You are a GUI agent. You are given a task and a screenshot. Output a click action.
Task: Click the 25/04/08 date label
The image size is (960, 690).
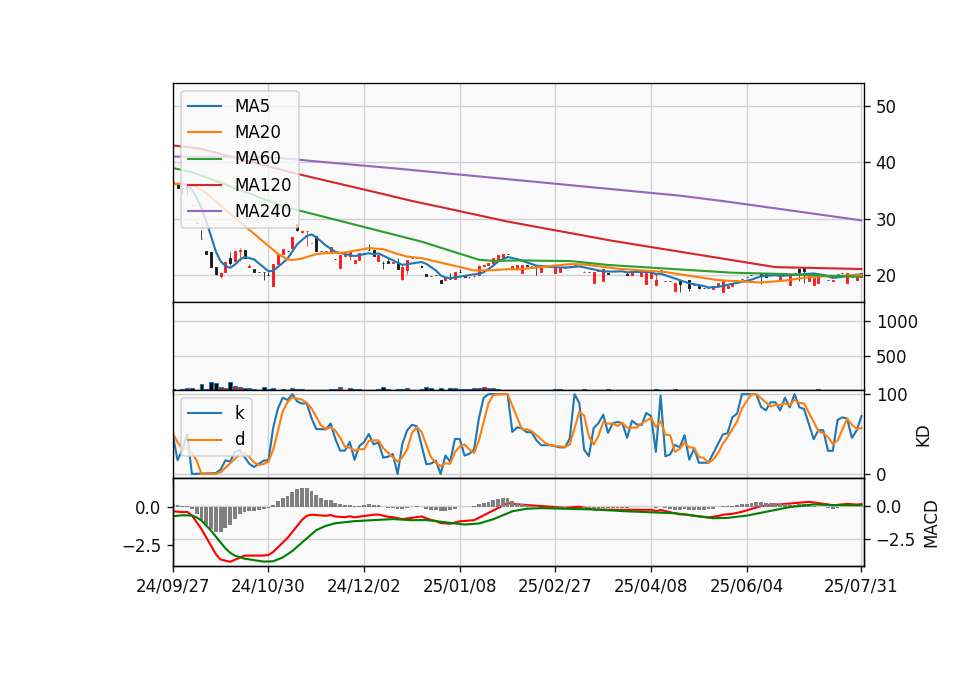click(651, 586)
